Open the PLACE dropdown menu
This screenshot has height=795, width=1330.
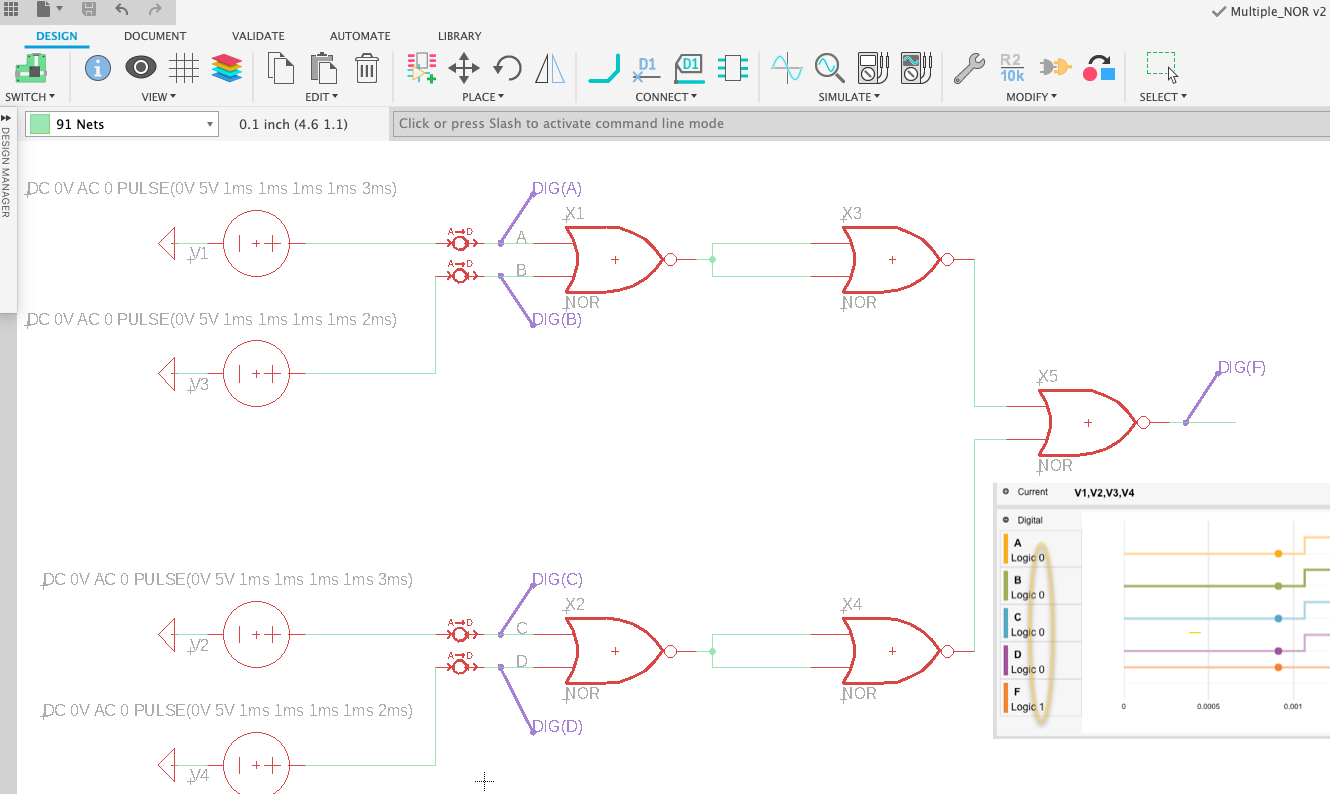482,97
